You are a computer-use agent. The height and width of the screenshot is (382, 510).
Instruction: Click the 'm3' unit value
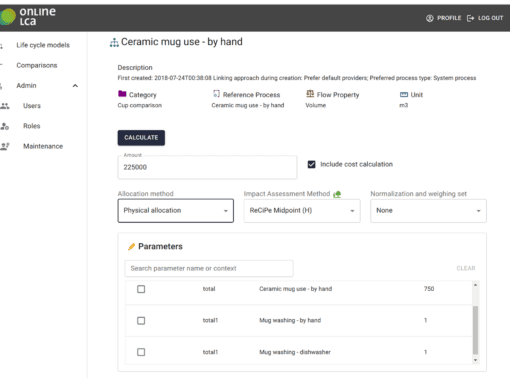pos(403,105)
